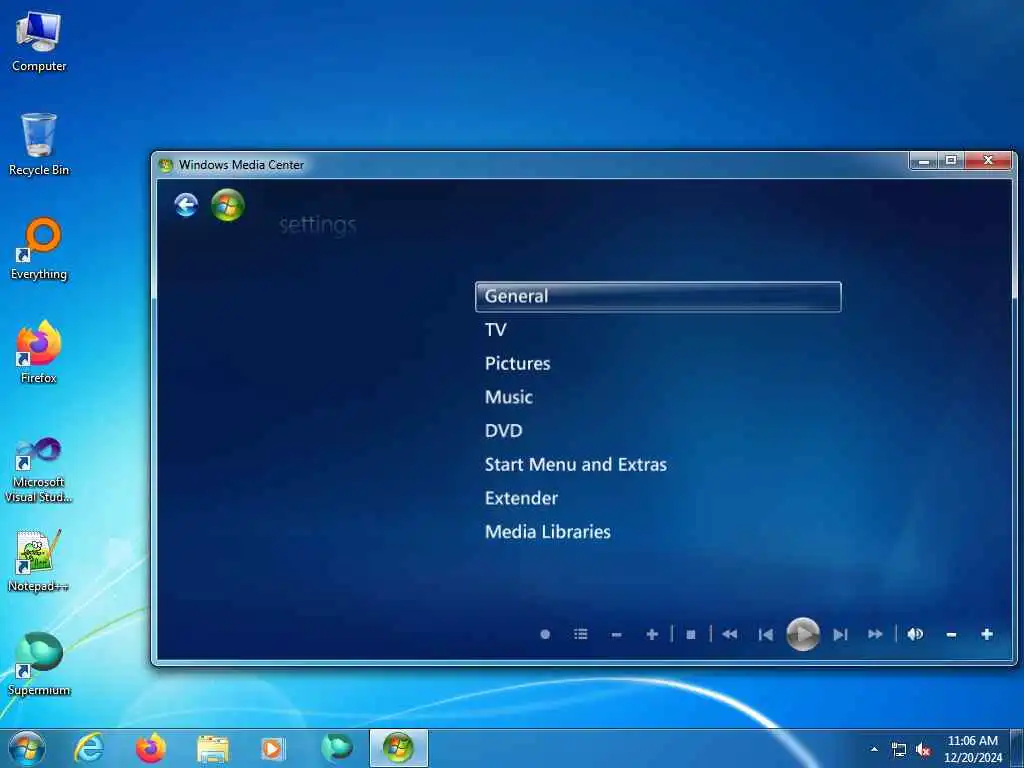Click channel down minus button
This screenshot has height=768, width=1024.
tap(616, 634)
